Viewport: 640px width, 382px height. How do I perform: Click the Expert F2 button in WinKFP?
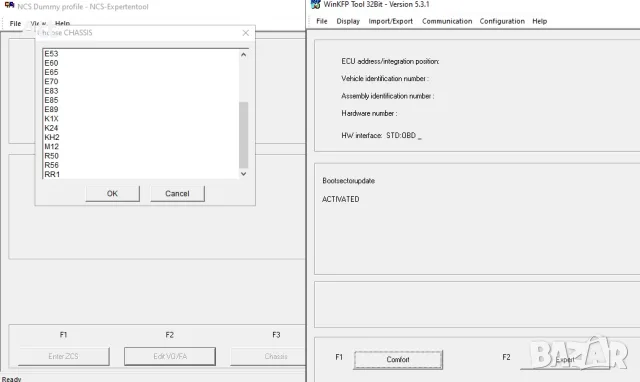tap(565, 360)
